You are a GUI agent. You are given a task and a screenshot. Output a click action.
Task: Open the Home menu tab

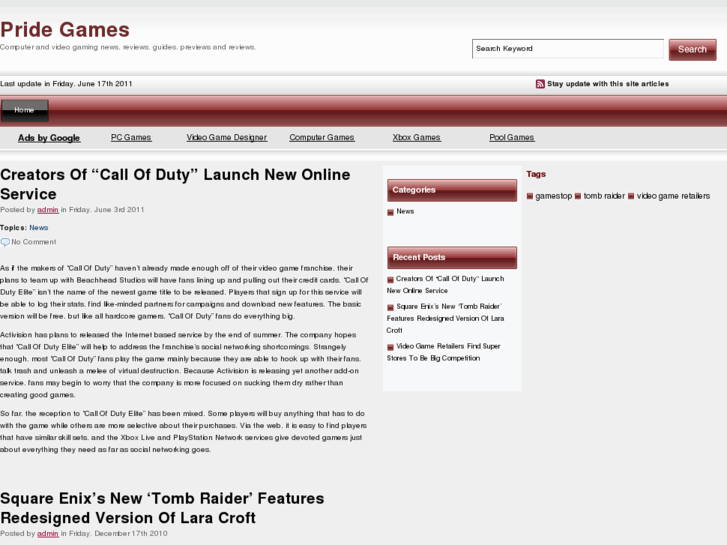[x=25, y=110]
